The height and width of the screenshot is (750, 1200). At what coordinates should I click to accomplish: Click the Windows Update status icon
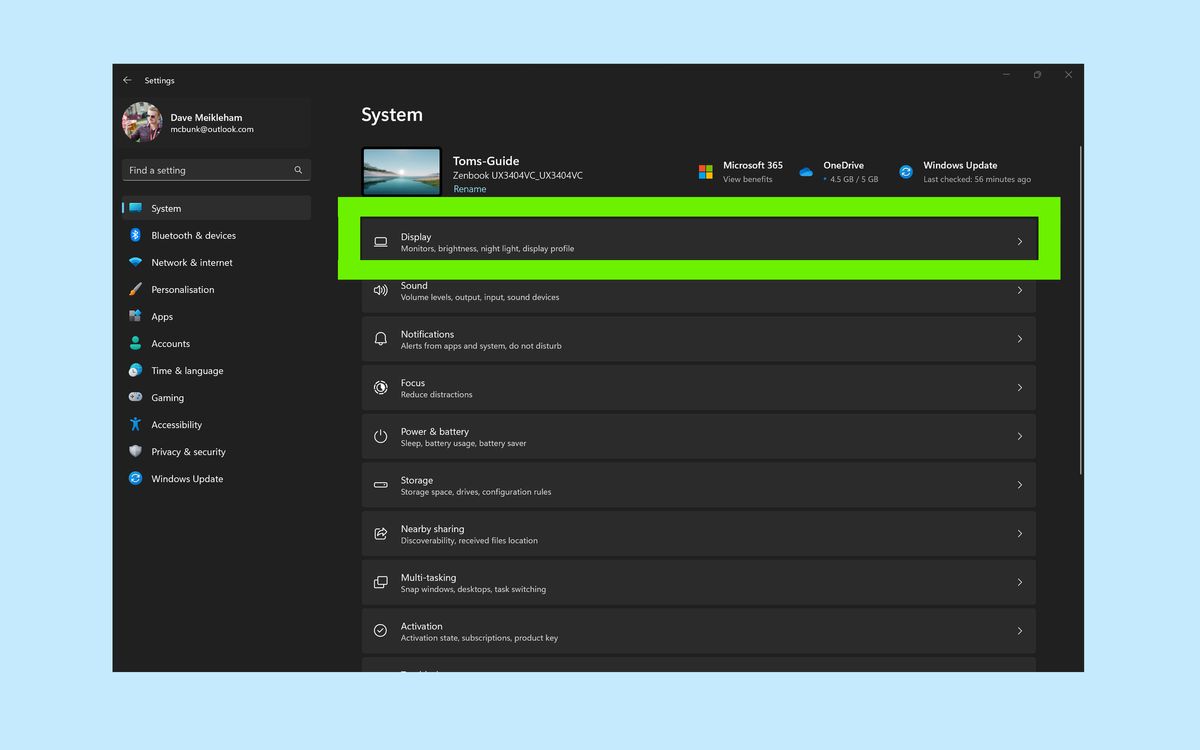pyautogui.click(x=905, y=171)
